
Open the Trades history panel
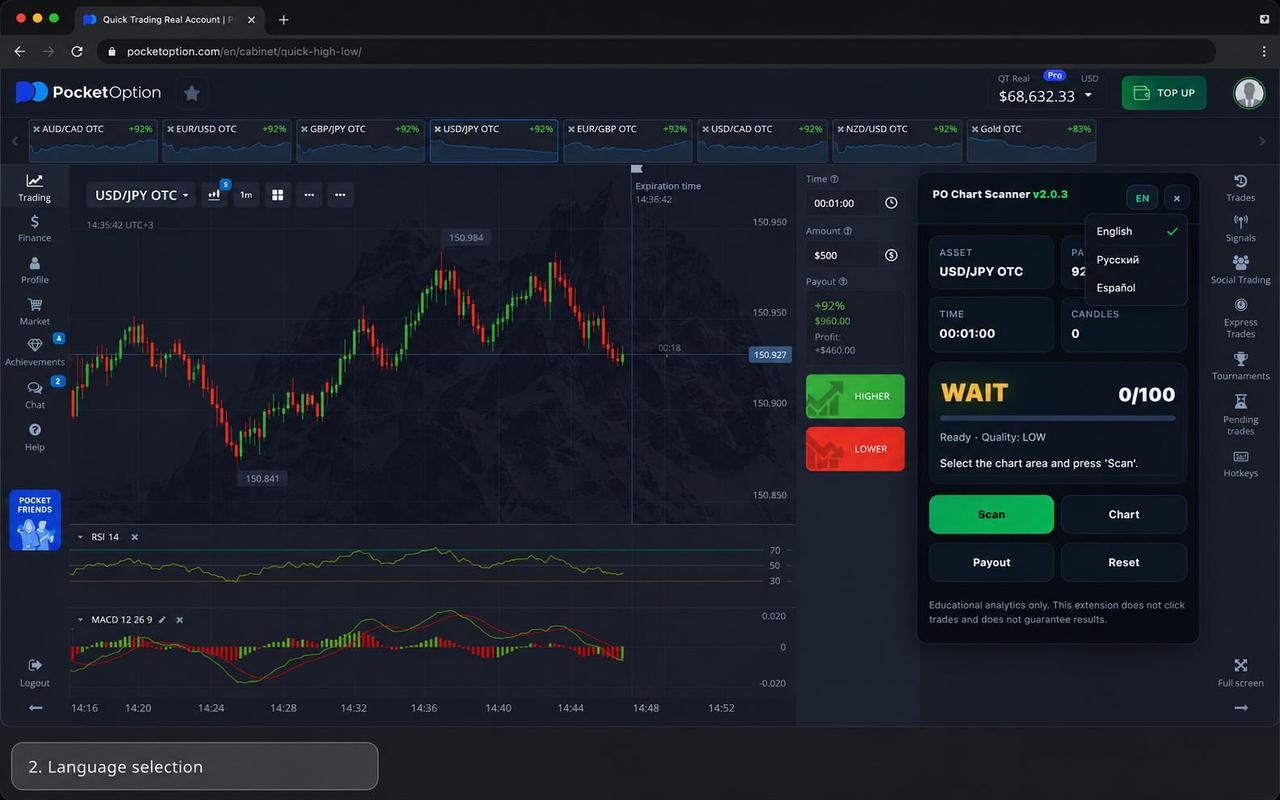tap(1240, 187)
